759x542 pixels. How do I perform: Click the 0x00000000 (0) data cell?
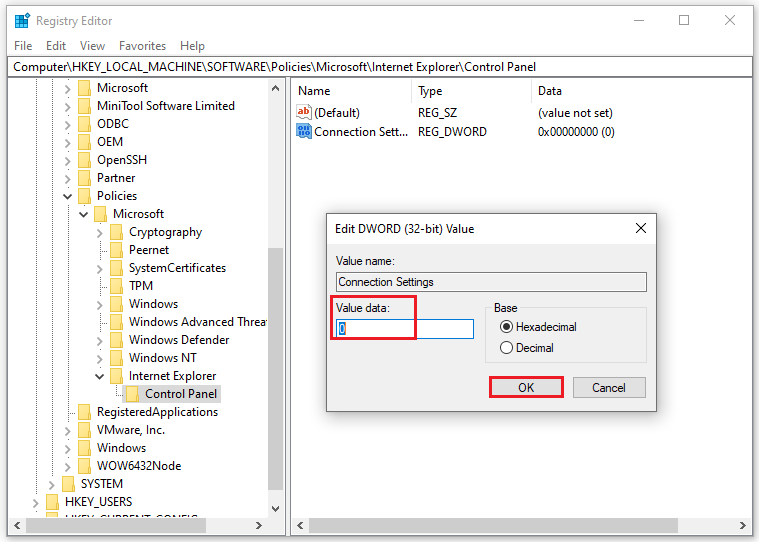(576, 132)
